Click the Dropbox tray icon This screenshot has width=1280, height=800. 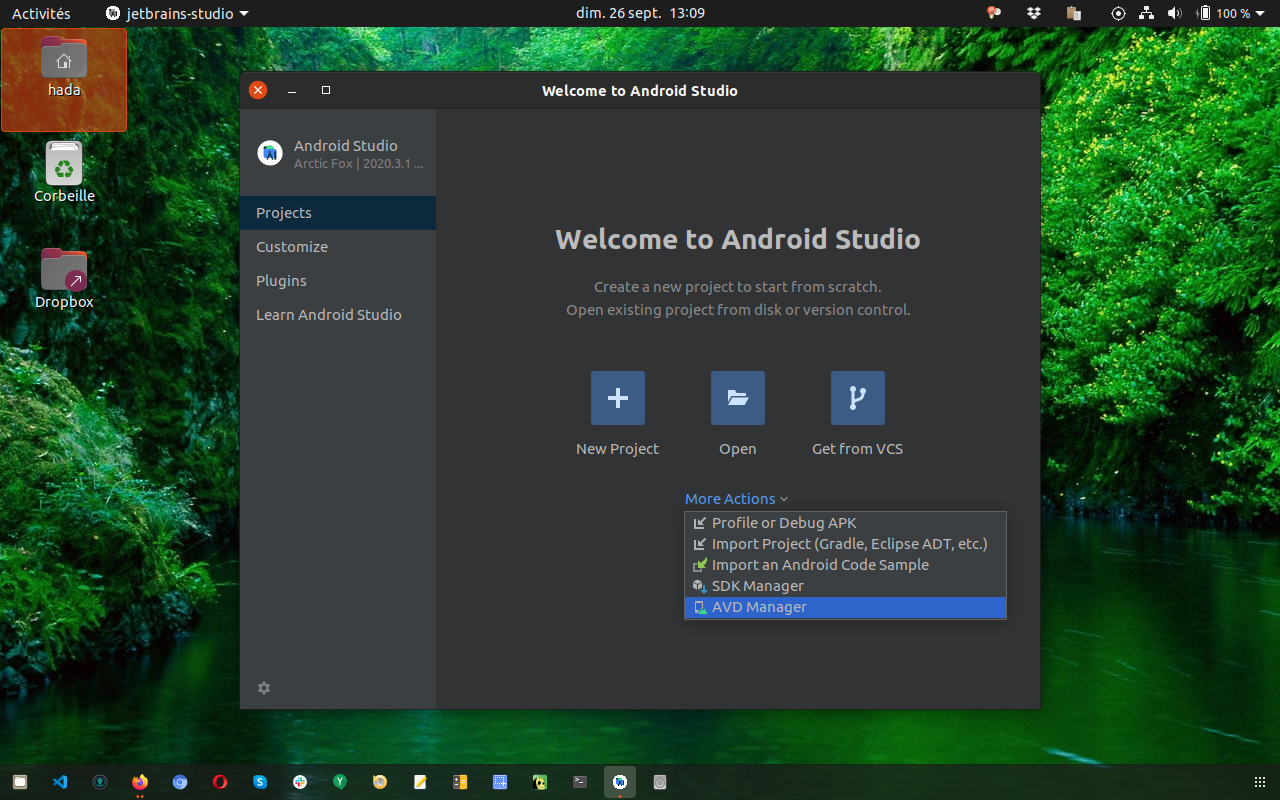coord(1034,13)
